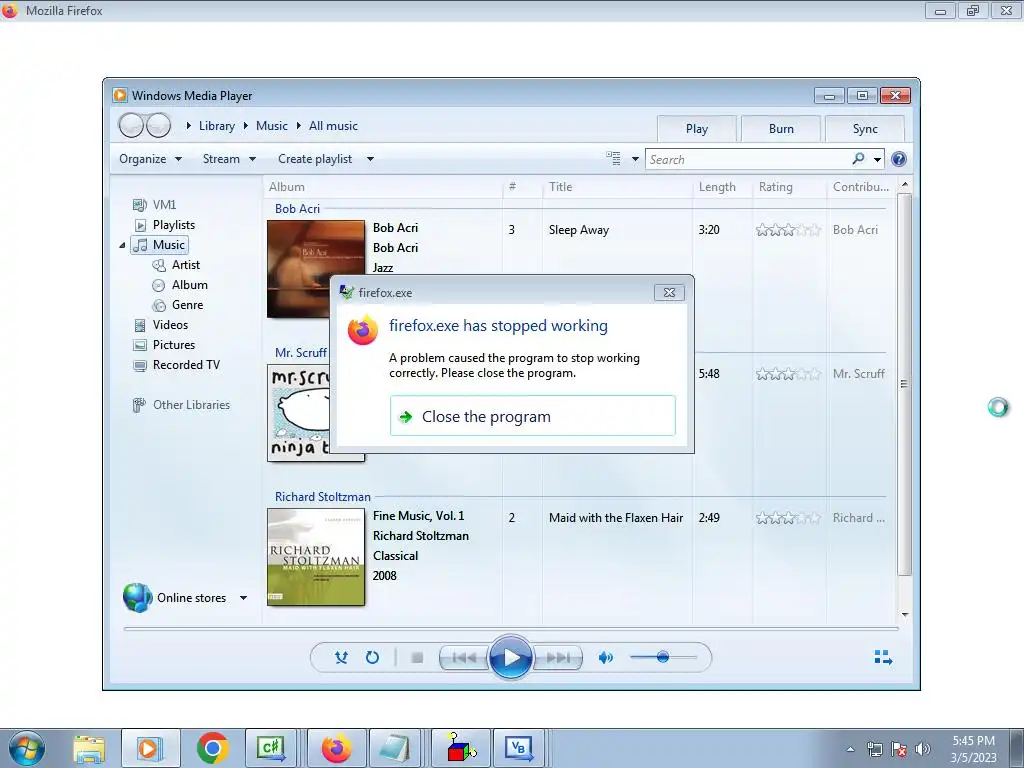
Task: Select the Sleep Away track
Action: (579, 230)
